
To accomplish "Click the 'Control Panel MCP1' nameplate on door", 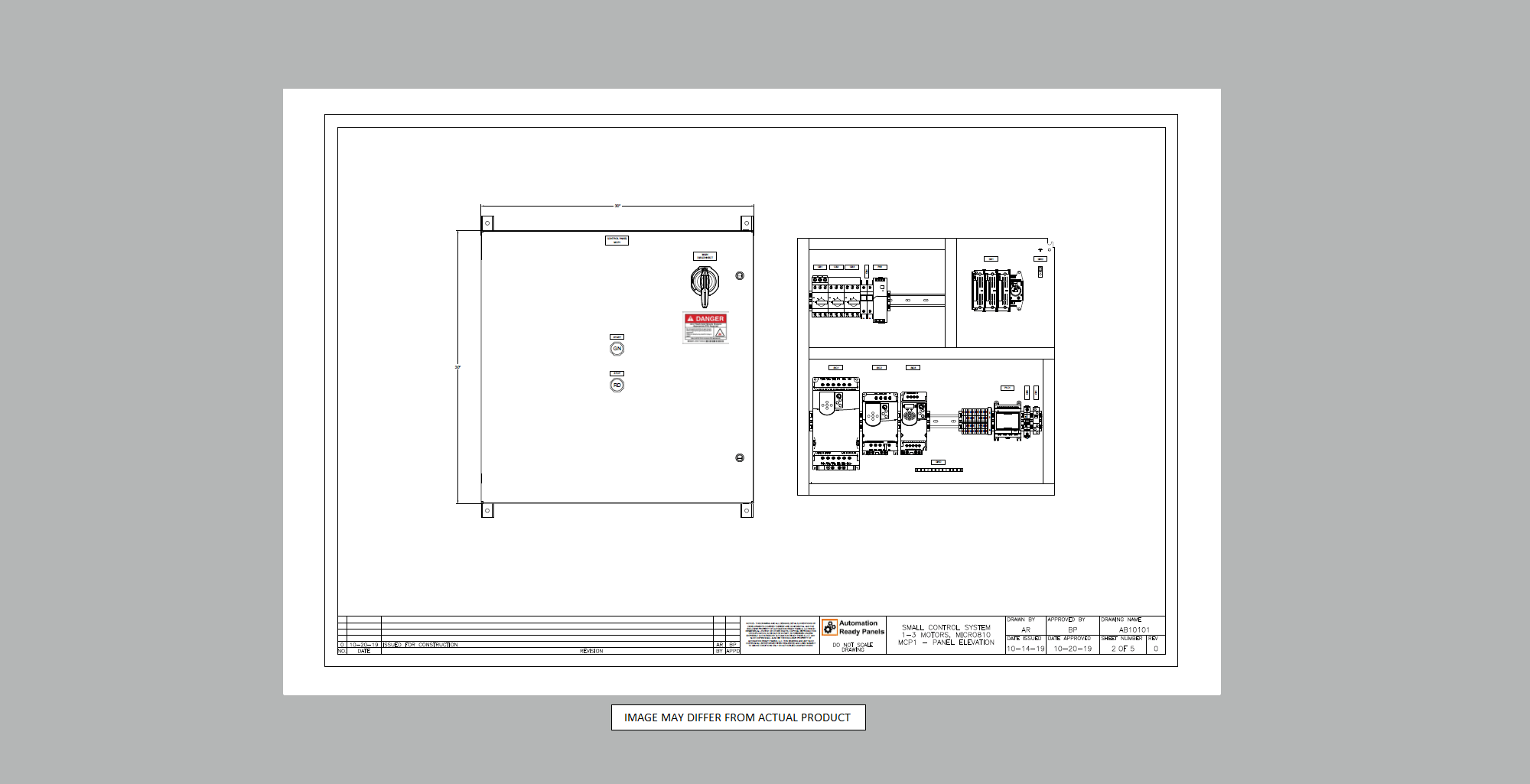I will tap(617, 240).
